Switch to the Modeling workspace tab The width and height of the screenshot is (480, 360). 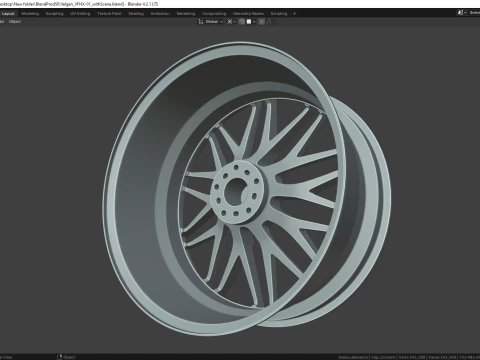30,14
